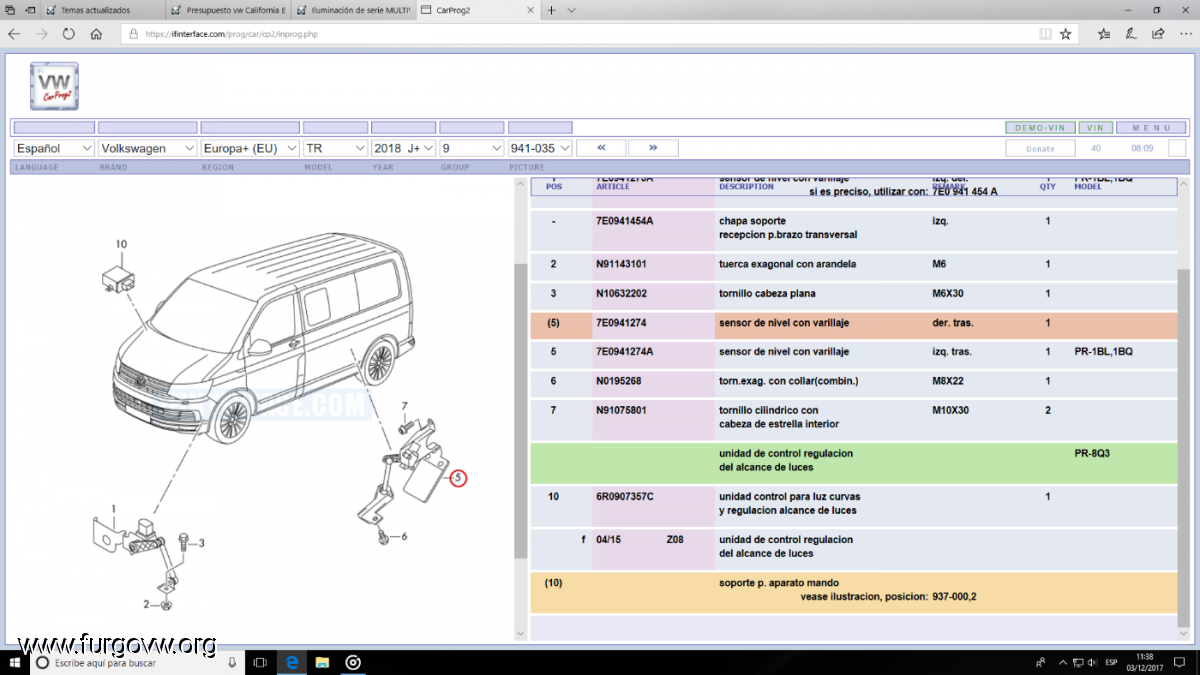The image size is (1200, 675).
Task: Switch to the Iluminación de serie MULTIVAN tab
Action: tap(354, 10)
